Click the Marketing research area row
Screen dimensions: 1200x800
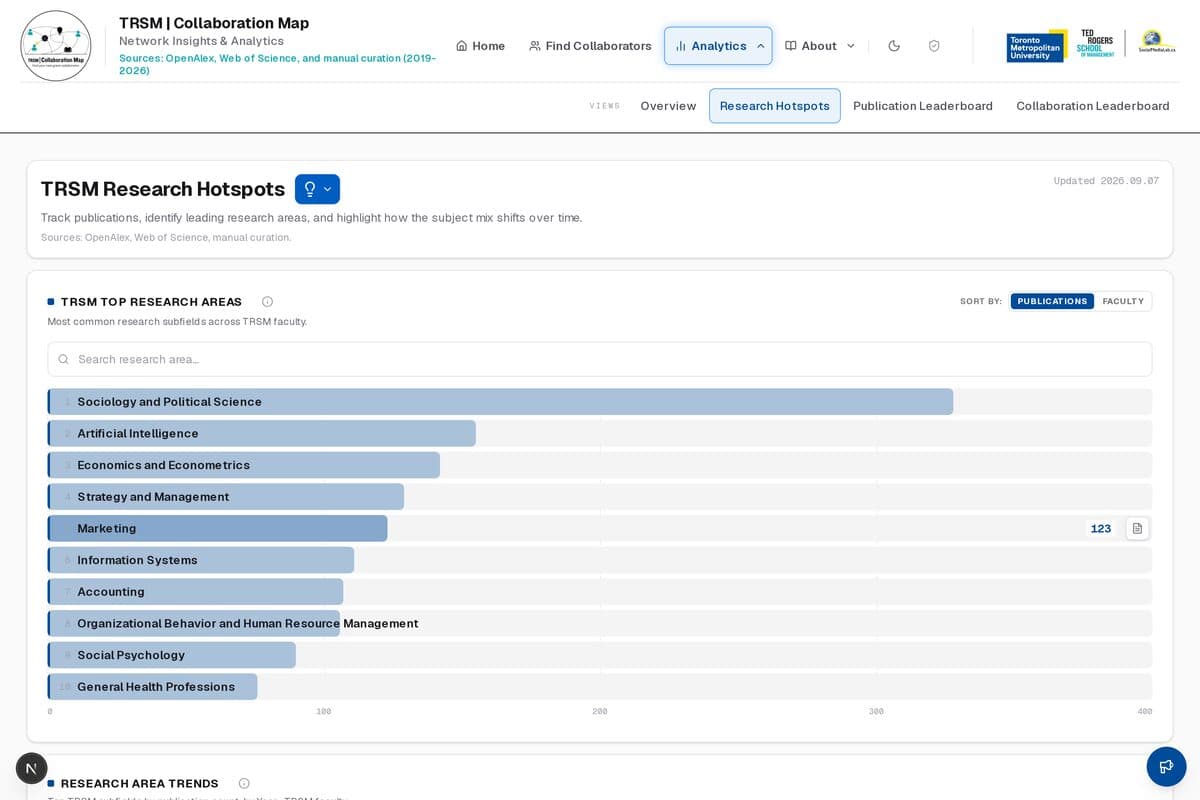click(600, 528)
